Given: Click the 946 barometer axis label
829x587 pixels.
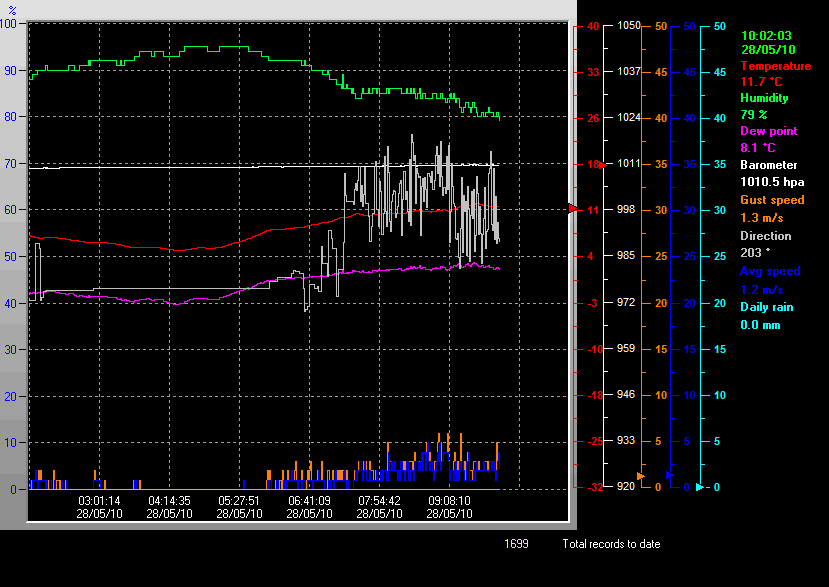Looking at the screenshot, I should point(626,394).
